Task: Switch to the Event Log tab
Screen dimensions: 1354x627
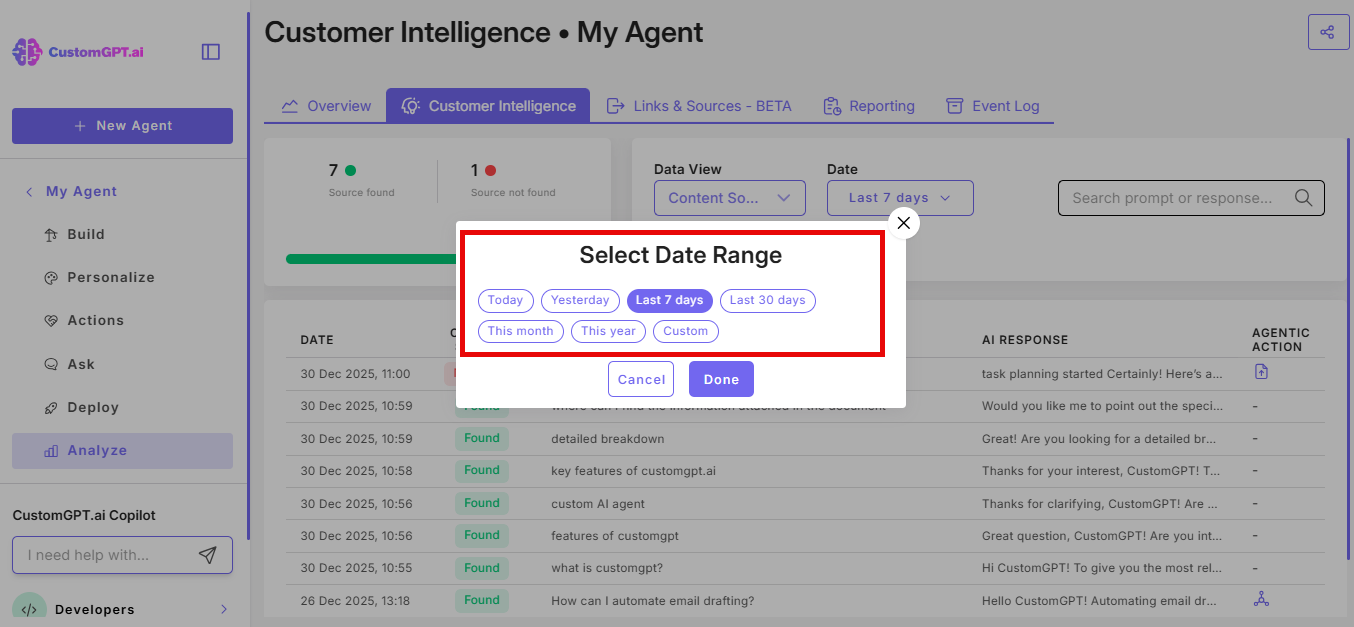Action: (x=993, y=106)
